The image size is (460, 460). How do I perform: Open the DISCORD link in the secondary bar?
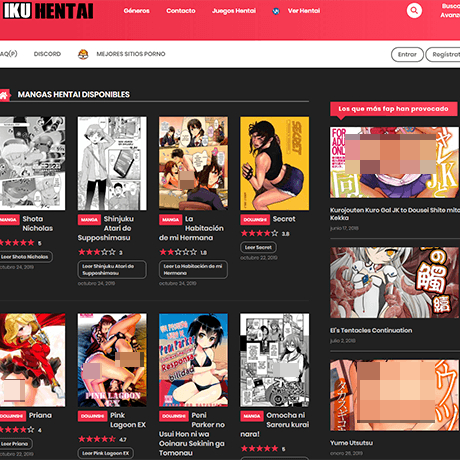(47, 54)
